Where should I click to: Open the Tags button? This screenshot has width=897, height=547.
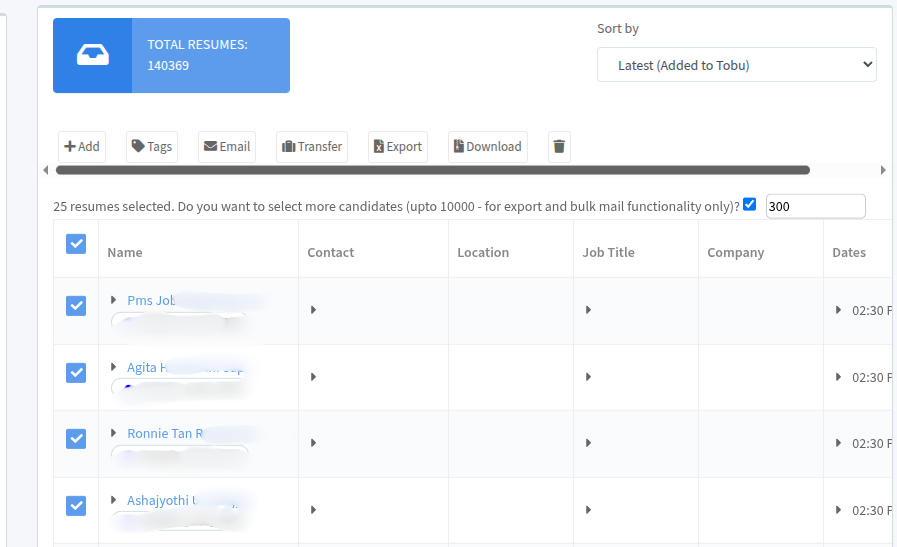coord(152,146)
